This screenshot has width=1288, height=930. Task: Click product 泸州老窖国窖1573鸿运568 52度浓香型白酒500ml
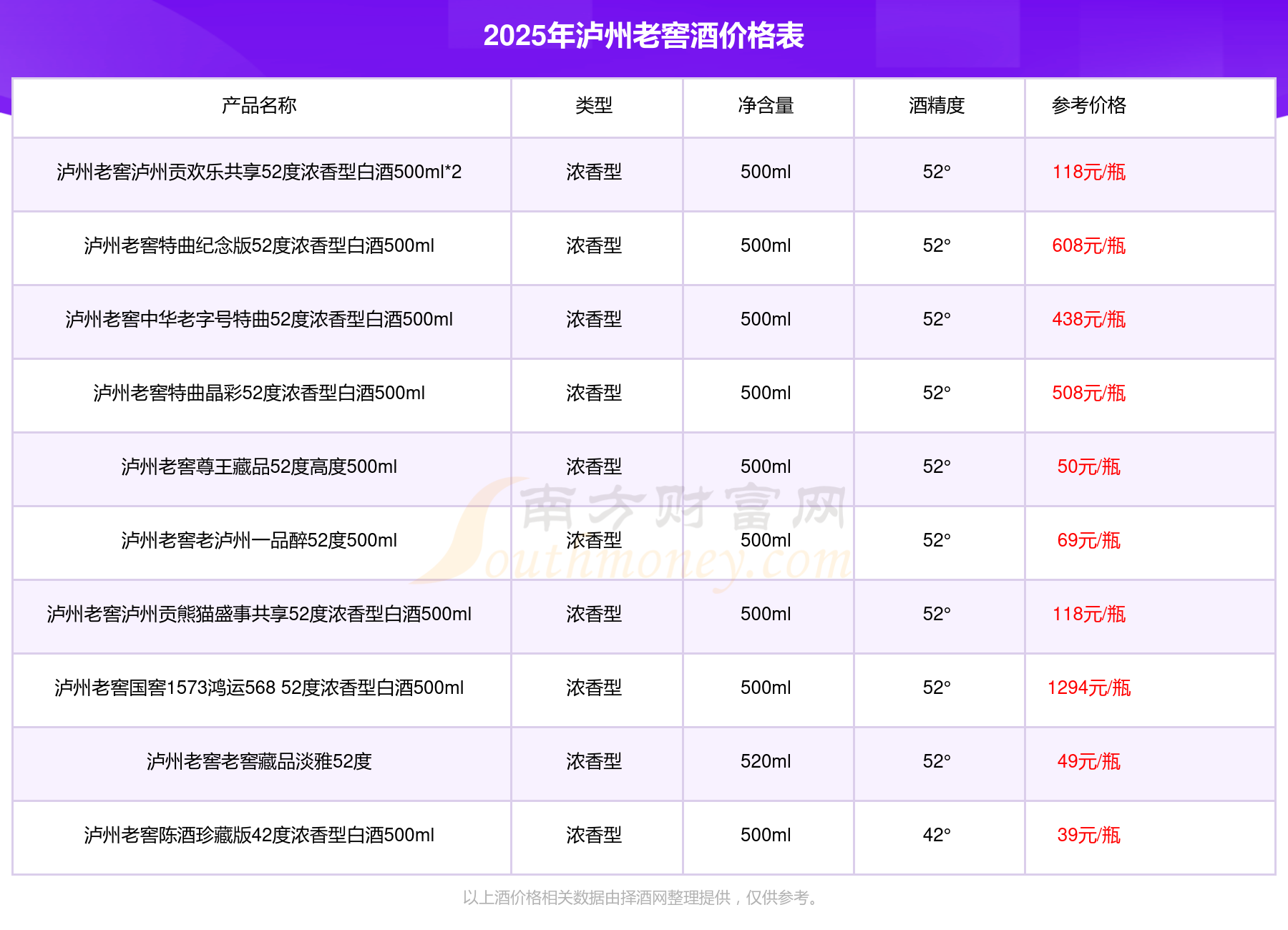259,687
